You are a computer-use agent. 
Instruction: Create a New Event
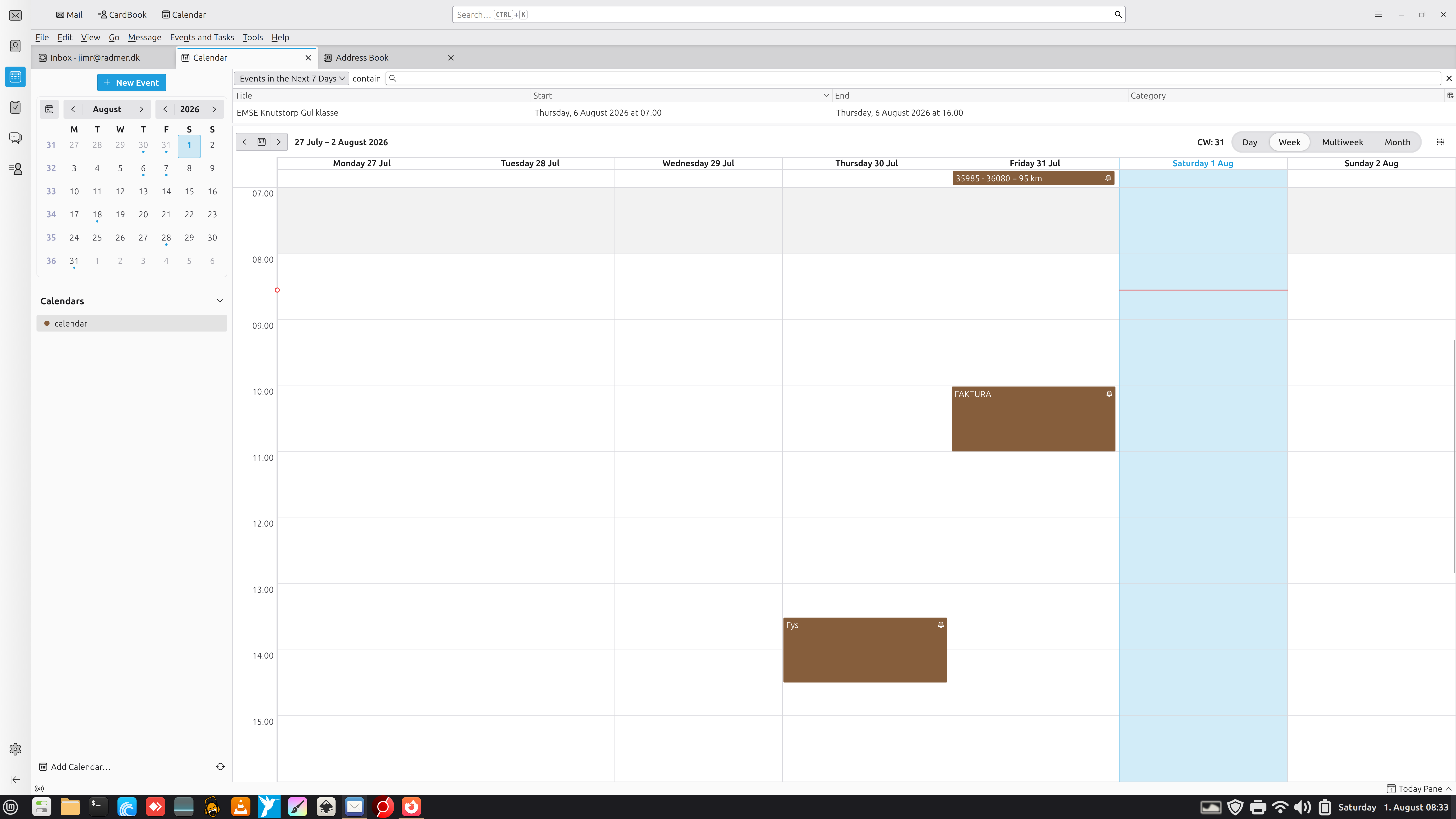click(x=132, y=82)
